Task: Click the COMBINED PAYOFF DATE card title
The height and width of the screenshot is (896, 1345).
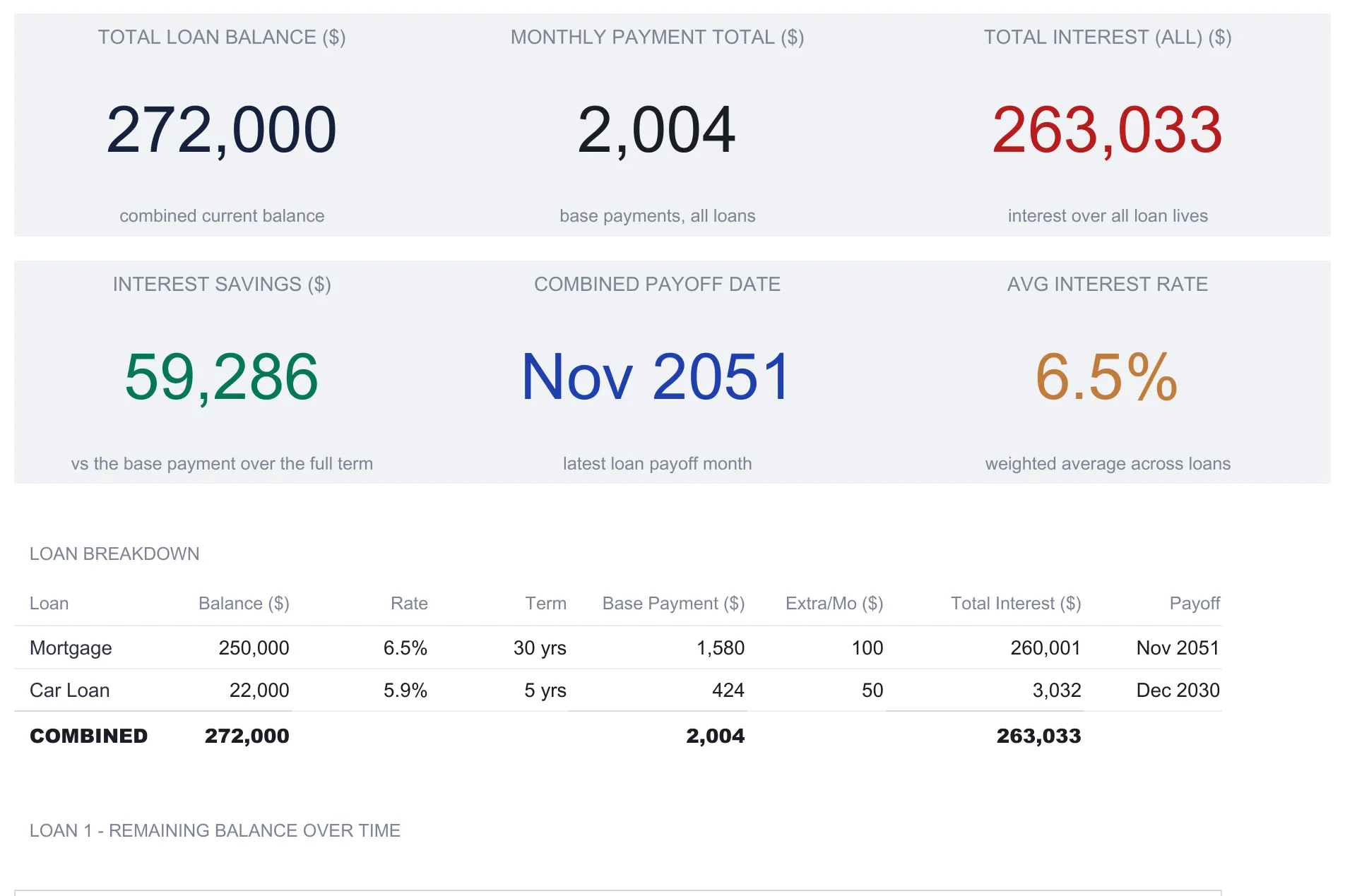Action: point(657,285)
